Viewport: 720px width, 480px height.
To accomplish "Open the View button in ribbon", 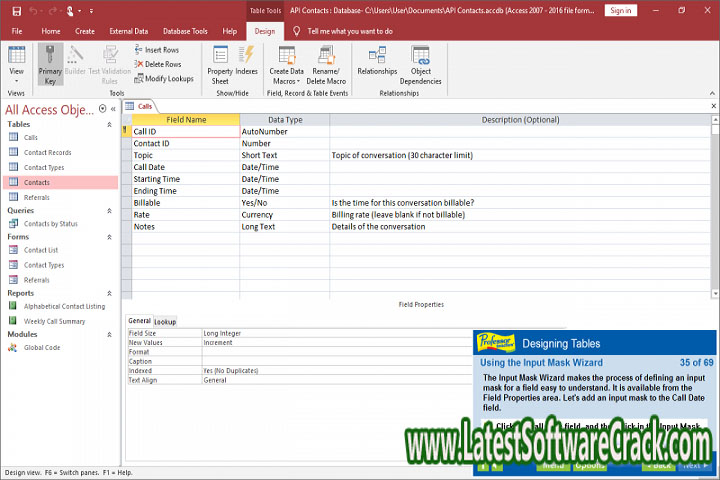I will [x=17, y=64].
